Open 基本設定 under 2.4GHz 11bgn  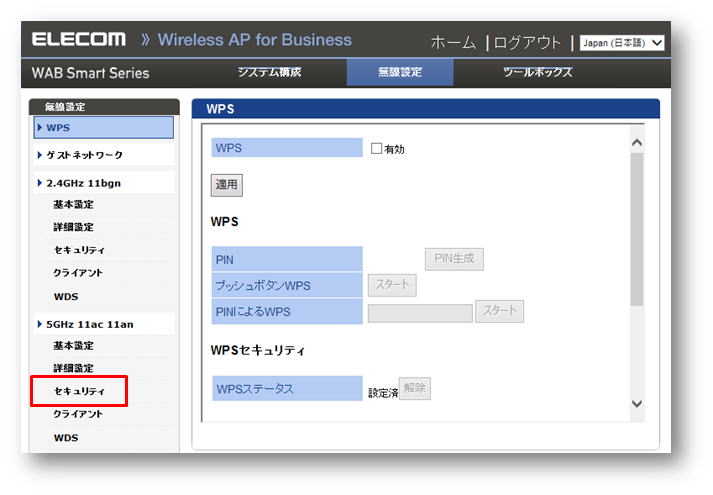73,205
